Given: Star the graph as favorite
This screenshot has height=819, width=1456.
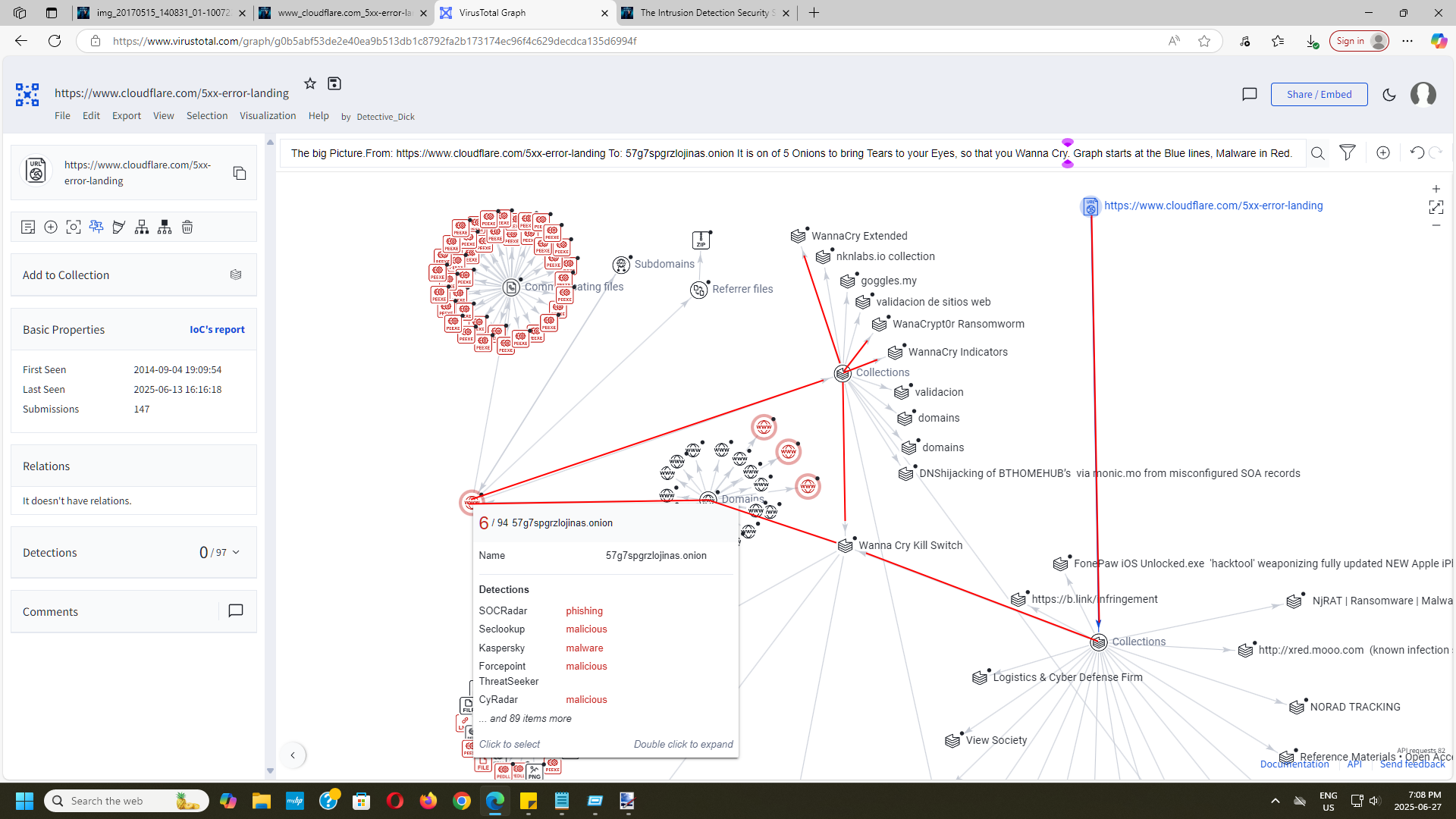Looking at the screenshot, I should [x=310, y=83].
